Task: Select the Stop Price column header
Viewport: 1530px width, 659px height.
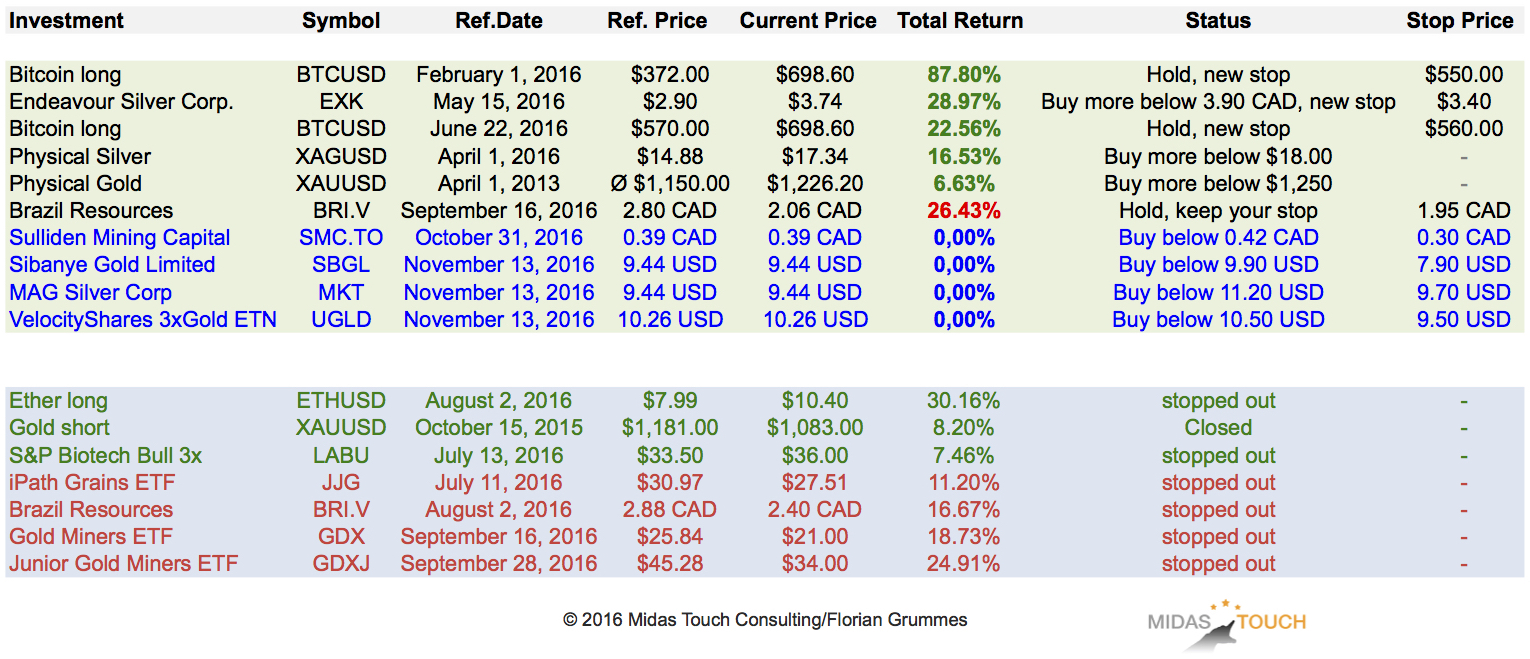Action: coord(1459,21)
